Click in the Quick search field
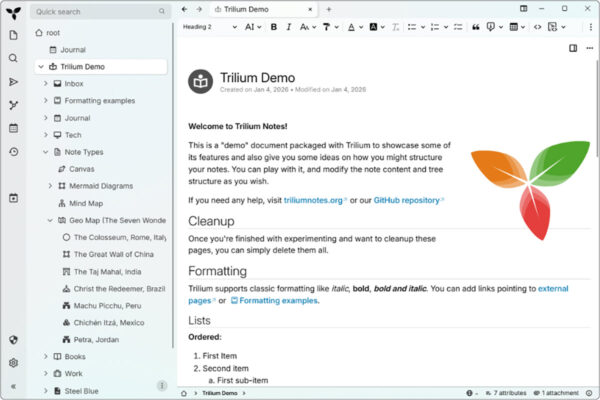 (100, 12)
